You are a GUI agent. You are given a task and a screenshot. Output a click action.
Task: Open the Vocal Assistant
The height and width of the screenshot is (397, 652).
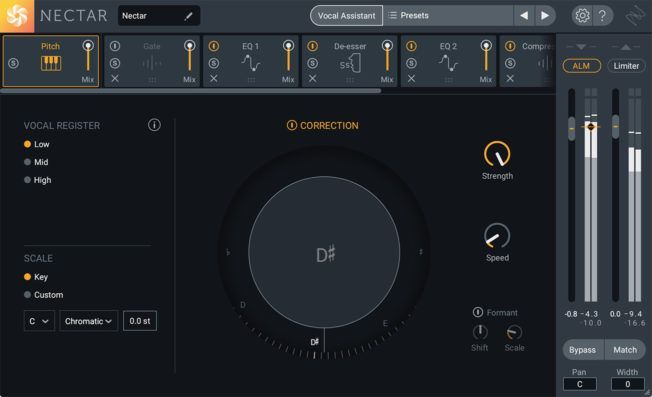click(x=346, y=16)
